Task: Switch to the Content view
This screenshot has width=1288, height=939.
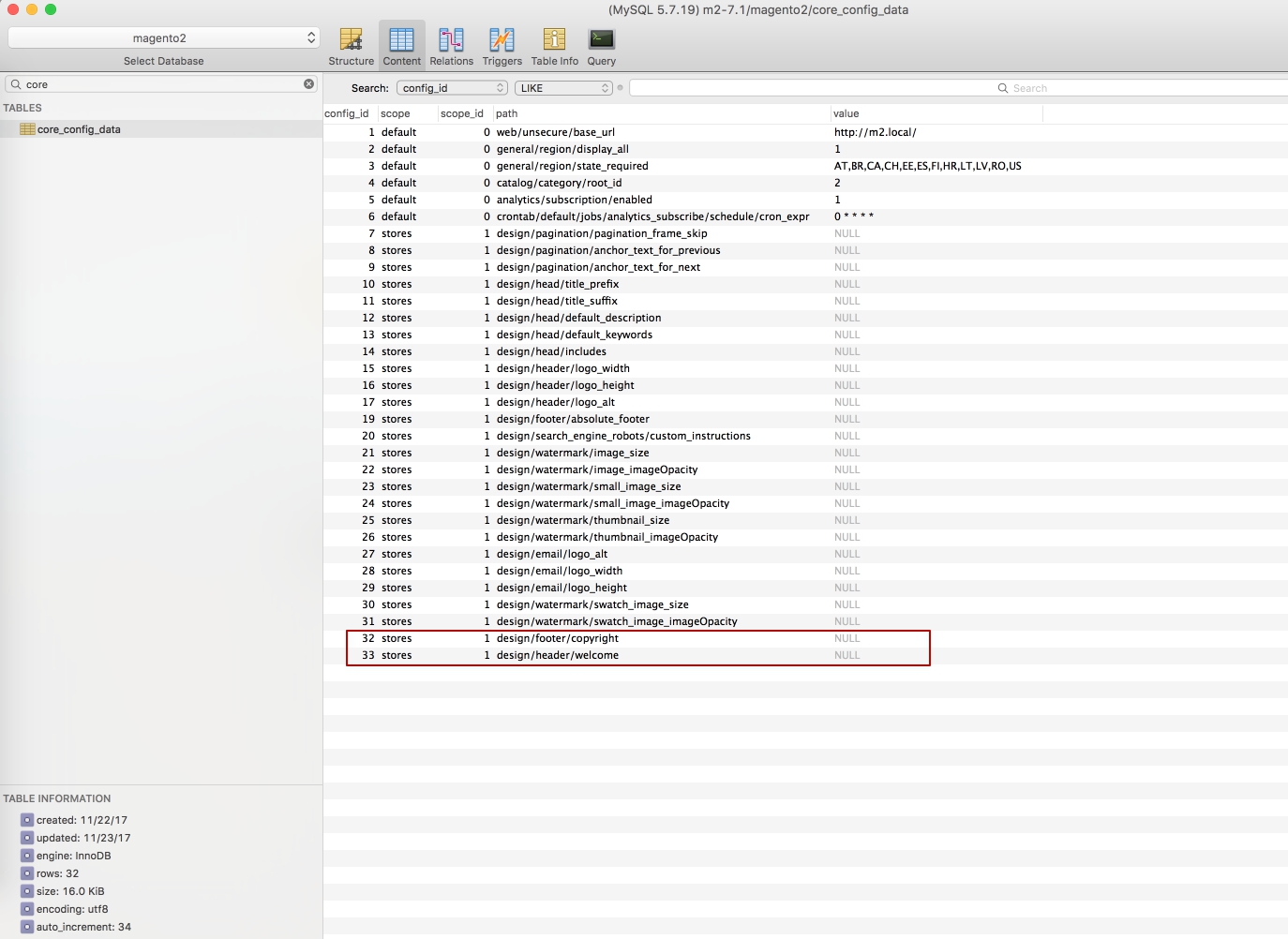Action: (x=401, y=46)
